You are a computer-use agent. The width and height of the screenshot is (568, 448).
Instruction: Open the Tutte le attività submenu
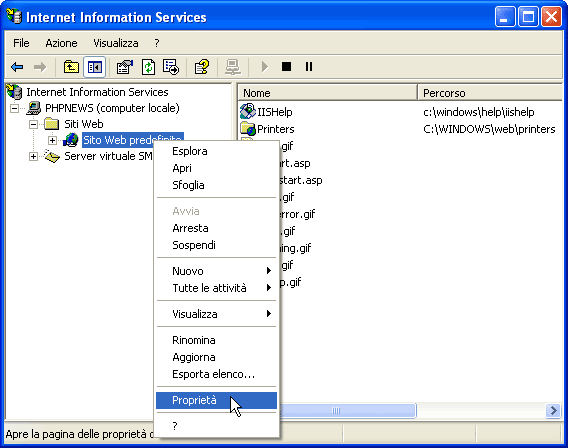(217, 288)
